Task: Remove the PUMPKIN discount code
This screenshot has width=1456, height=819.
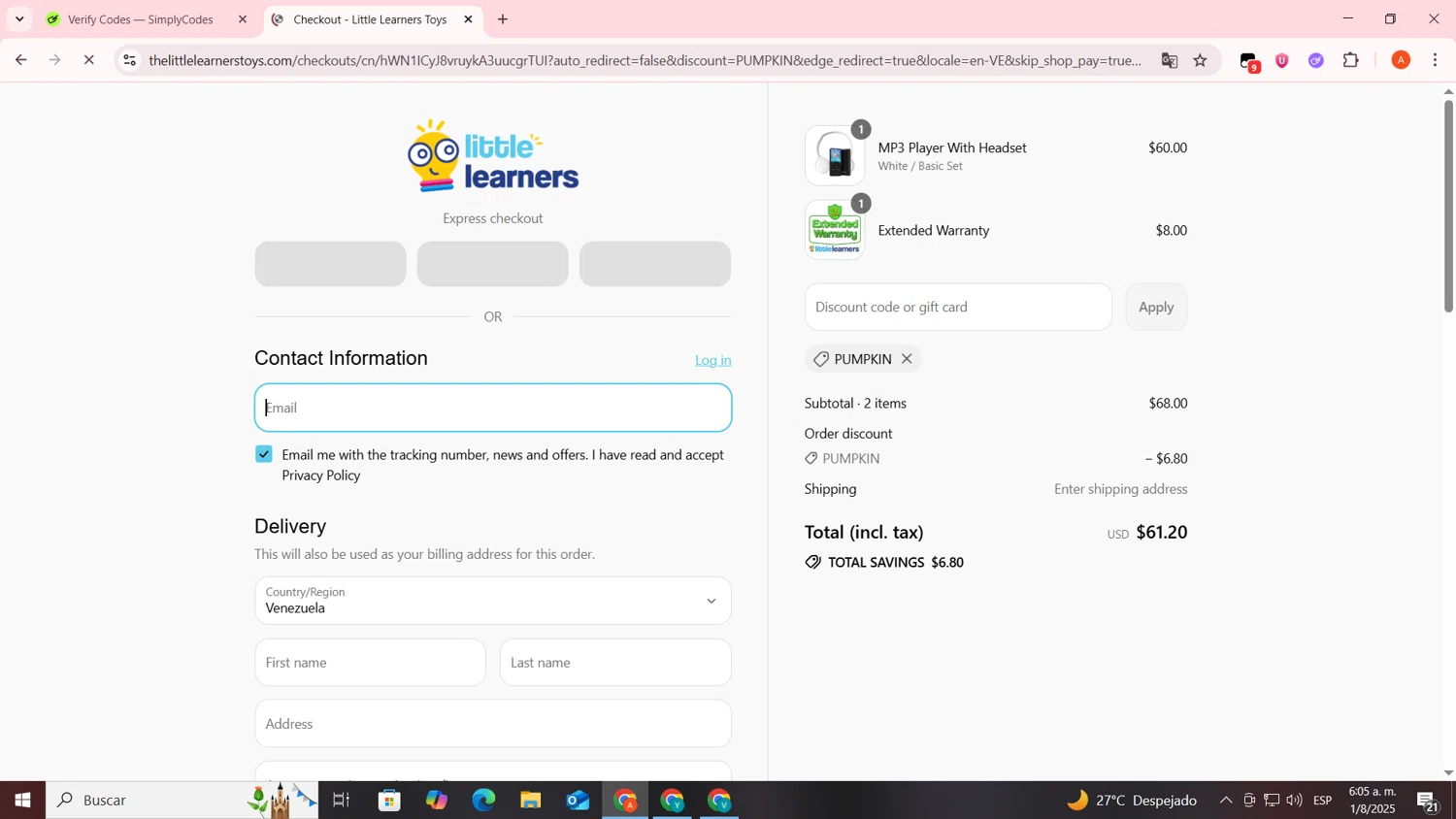Action: pyautogui.click(x=907, y=359)
